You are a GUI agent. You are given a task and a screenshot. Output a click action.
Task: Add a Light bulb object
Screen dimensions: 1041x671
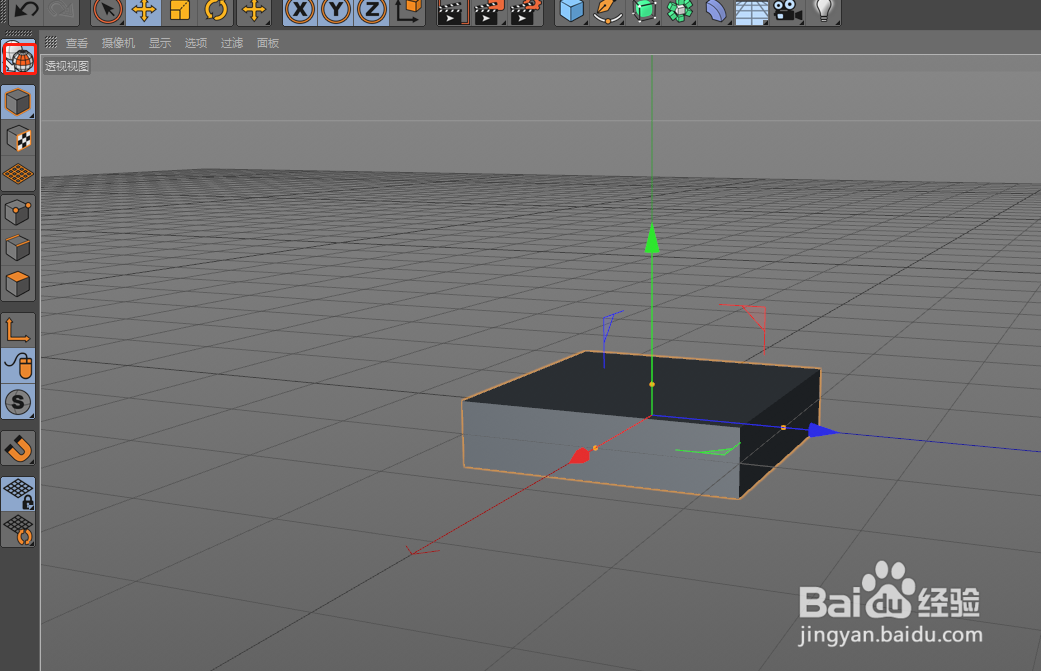(x=823, y=11)
